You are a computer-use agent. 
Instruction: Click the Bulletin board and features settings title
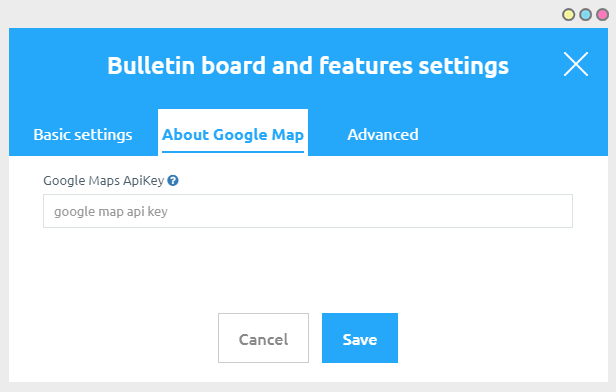(x=308, y=66)
